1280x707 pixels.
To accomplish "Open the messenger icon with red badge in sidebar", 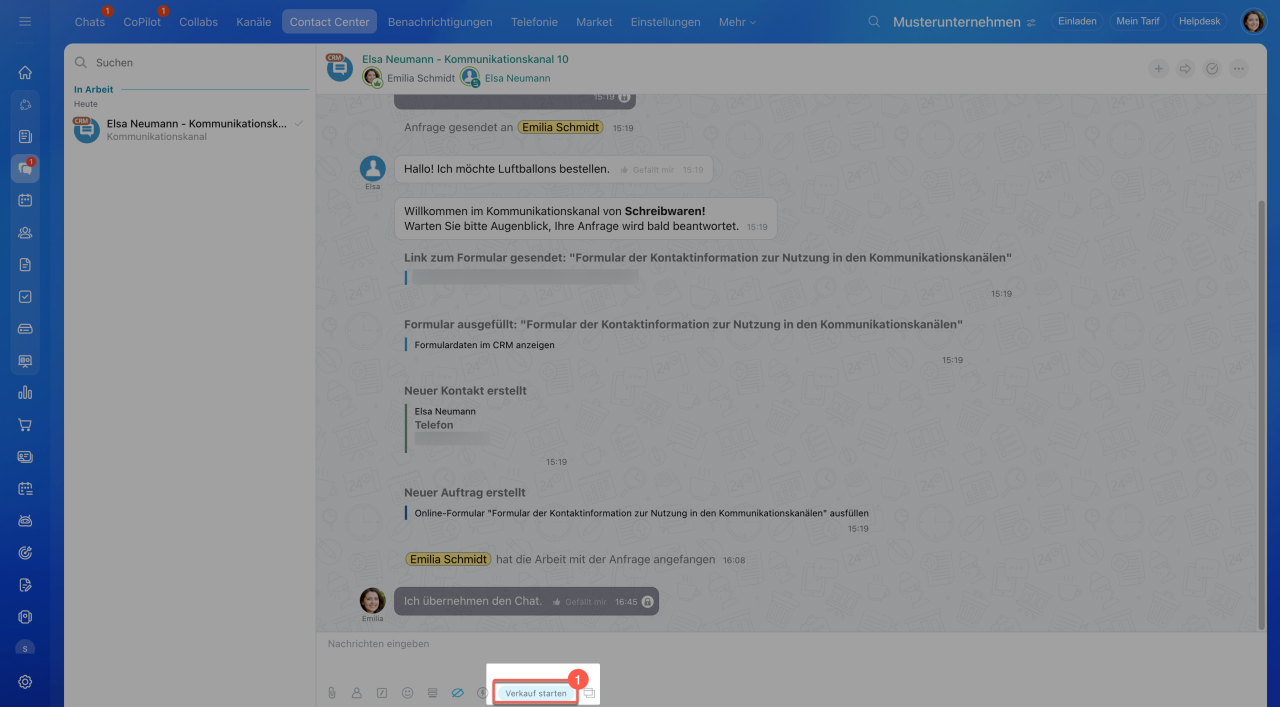I will pyautogui.click(x=25, y=169).
